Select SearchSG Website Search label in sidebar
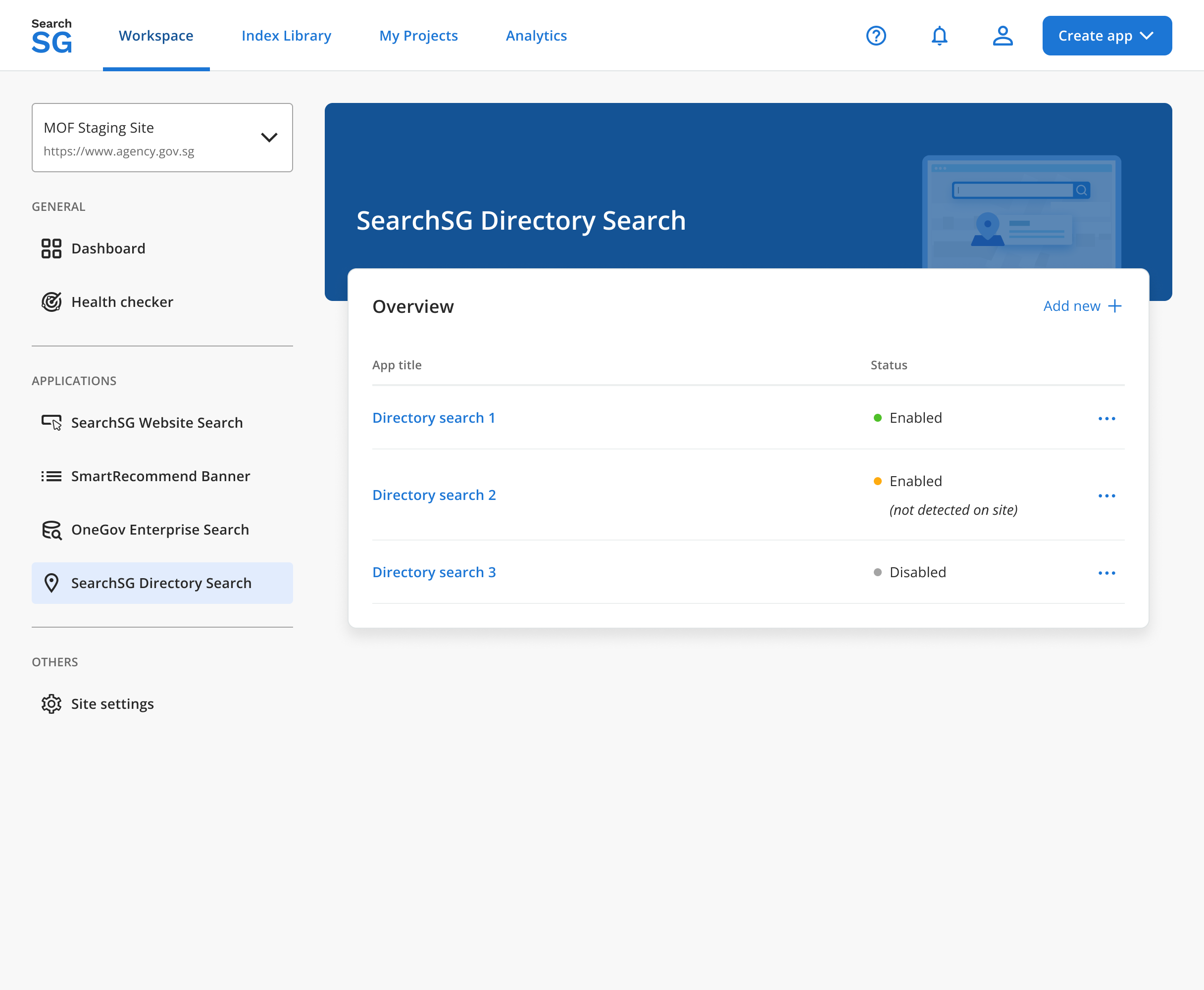1204x990 pixels. pyautogui.click(x=157, y=423)
